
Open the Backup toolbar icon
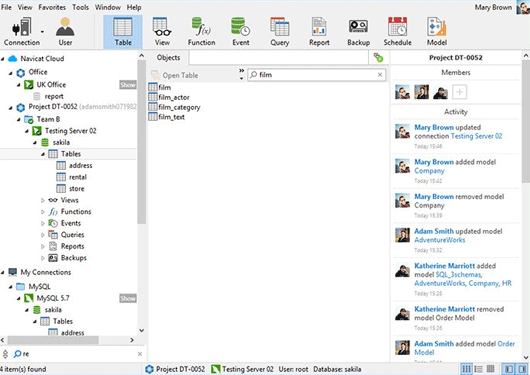click(x=358, y=32)
